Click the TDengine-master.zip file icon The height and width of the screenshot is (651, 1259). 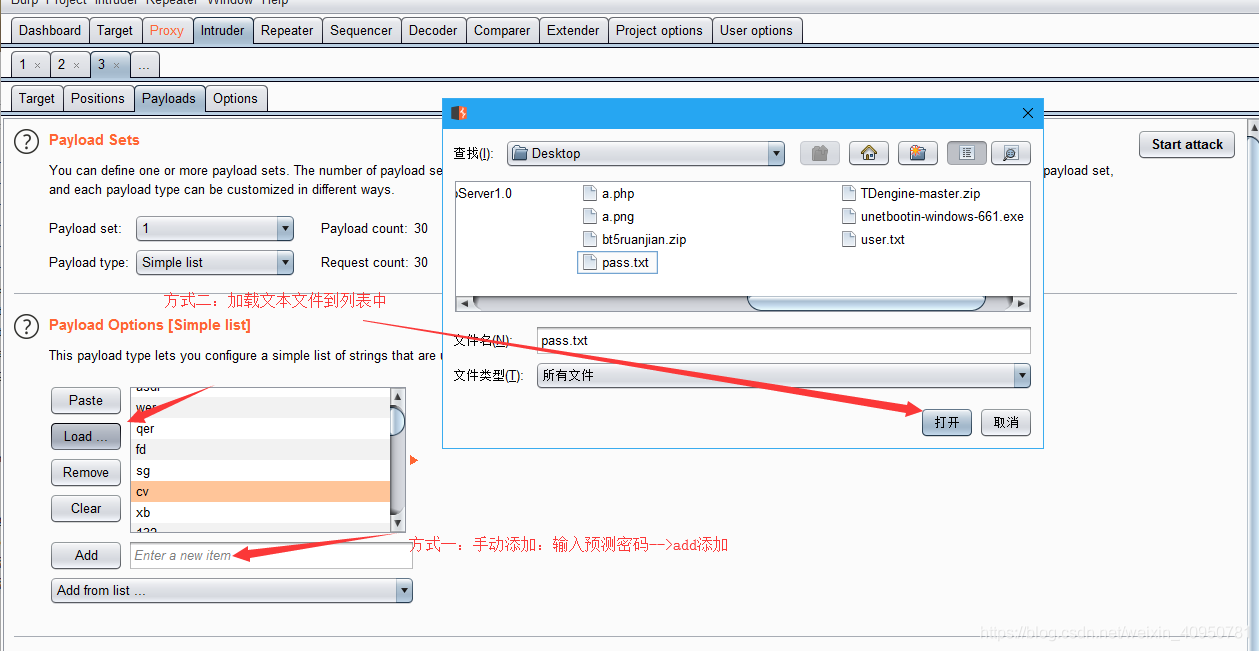pos(850,193)
